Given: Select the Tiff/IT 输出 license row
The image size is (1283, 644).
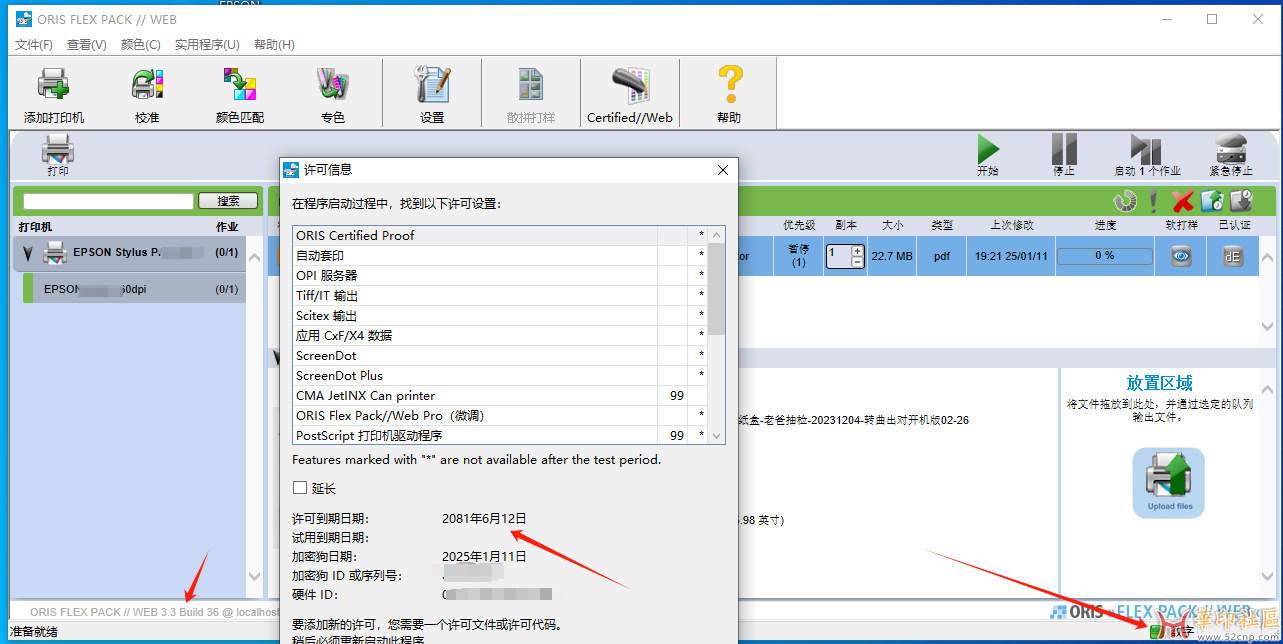Looking at the screenshot, I should pyautogui.click(x=500, y=295).
